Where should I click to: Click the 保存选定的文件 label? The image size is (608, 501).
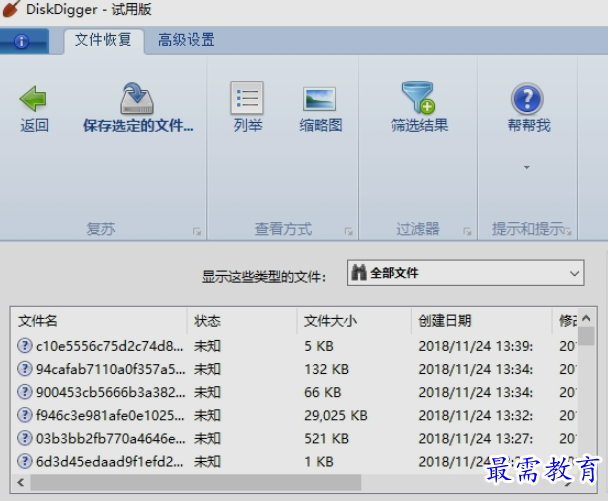pos(138,126)
